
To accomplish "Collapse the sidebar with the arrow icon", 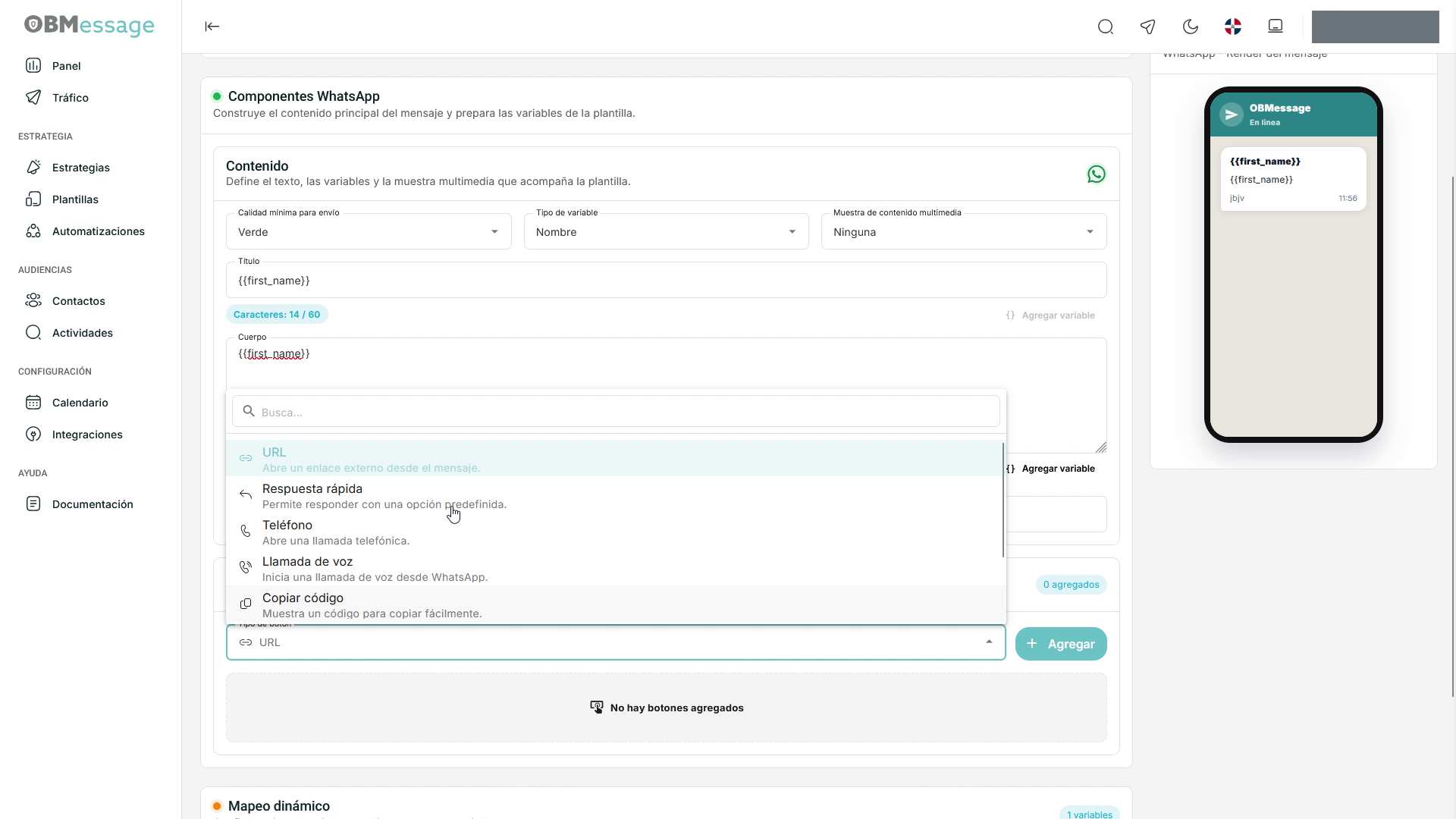I will point(212,27).
